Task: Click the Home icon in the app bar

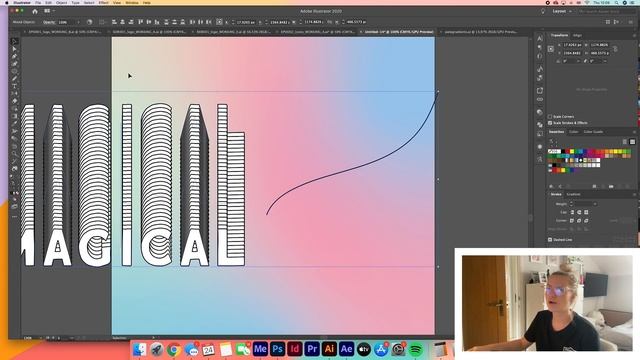Action: (x=35, y=11)
